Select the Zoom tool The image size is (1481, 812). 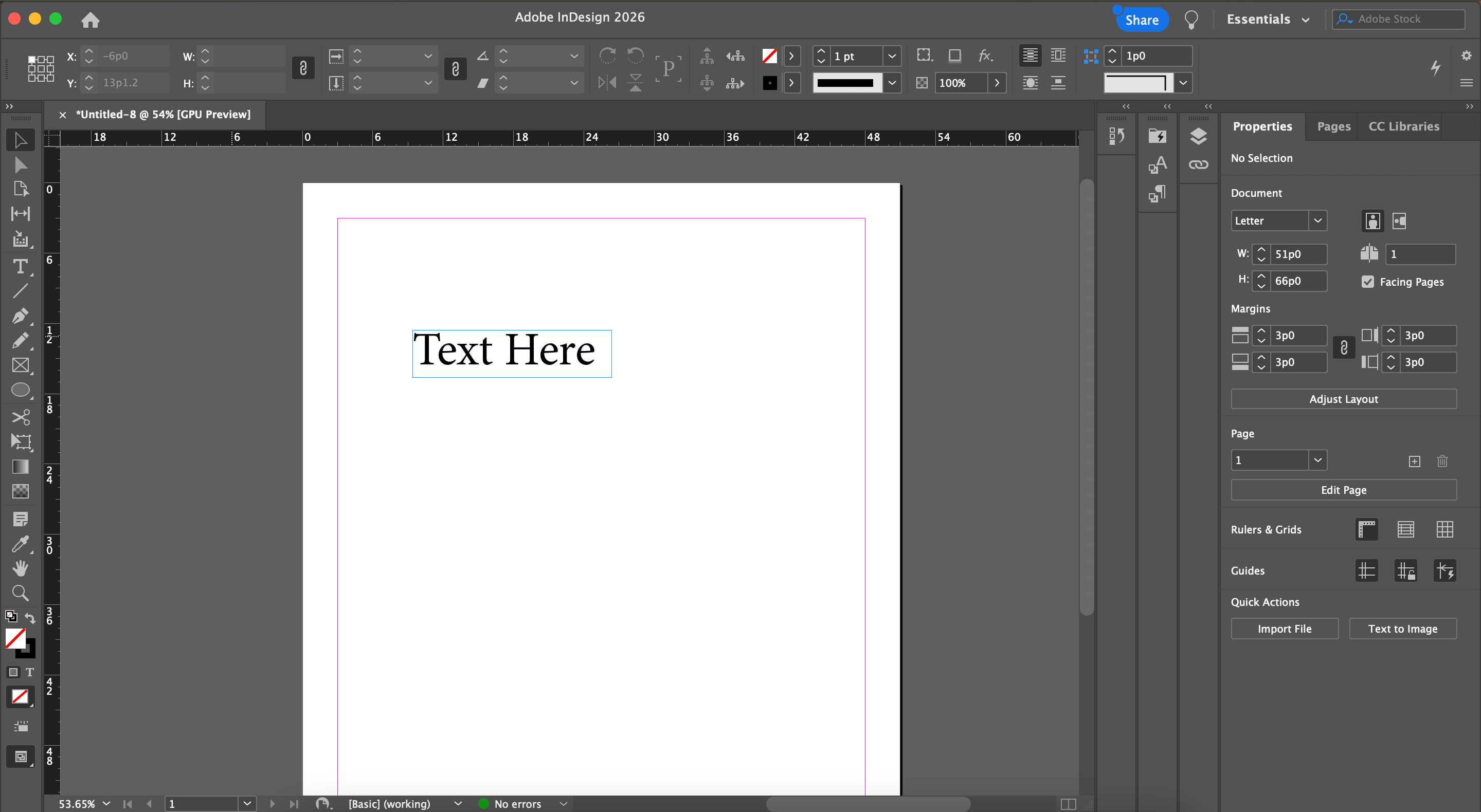(20, 593)
